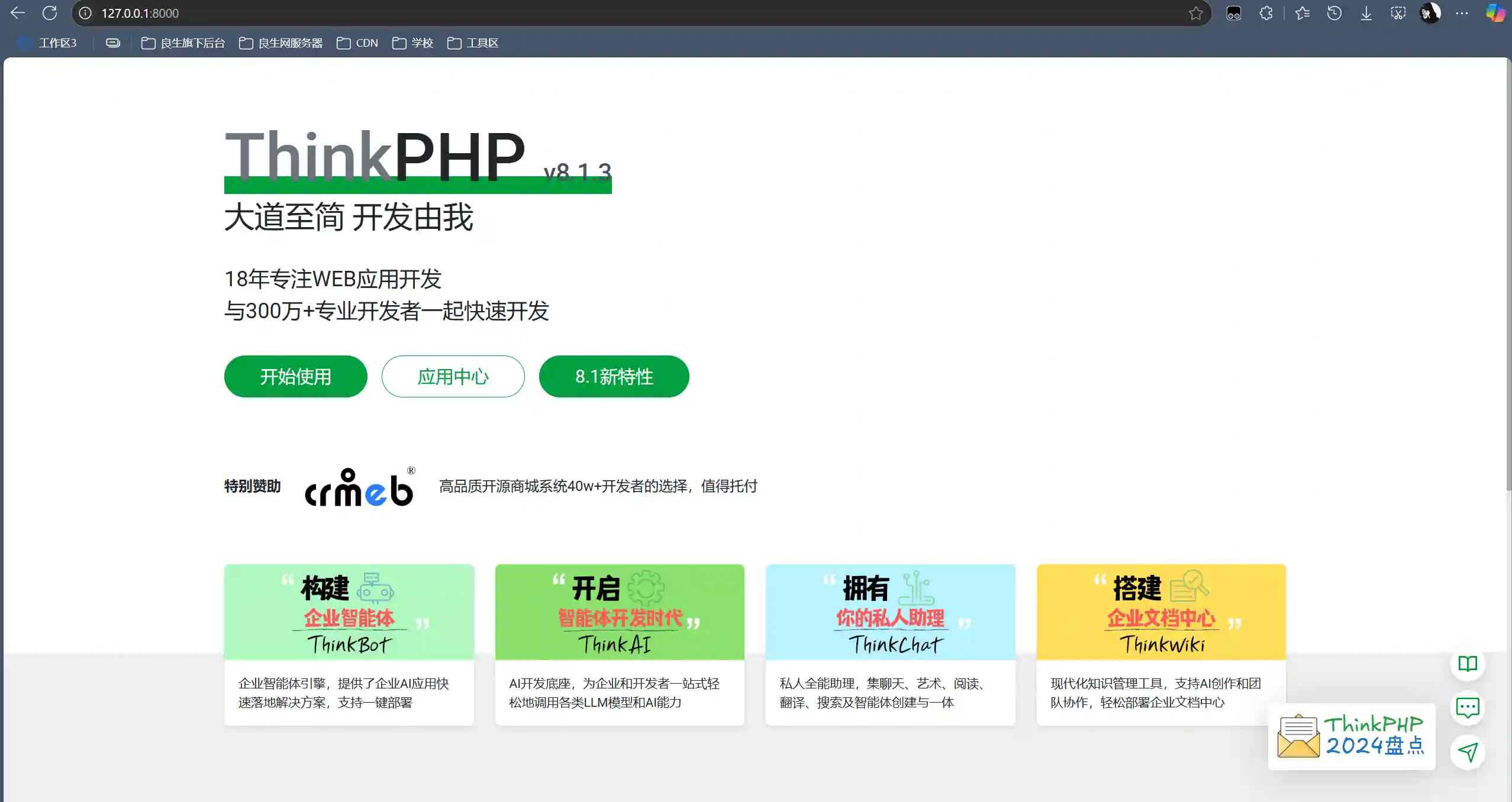
Task: Open the browser Extensions puzzle icon
Action: pos(1266,12)
